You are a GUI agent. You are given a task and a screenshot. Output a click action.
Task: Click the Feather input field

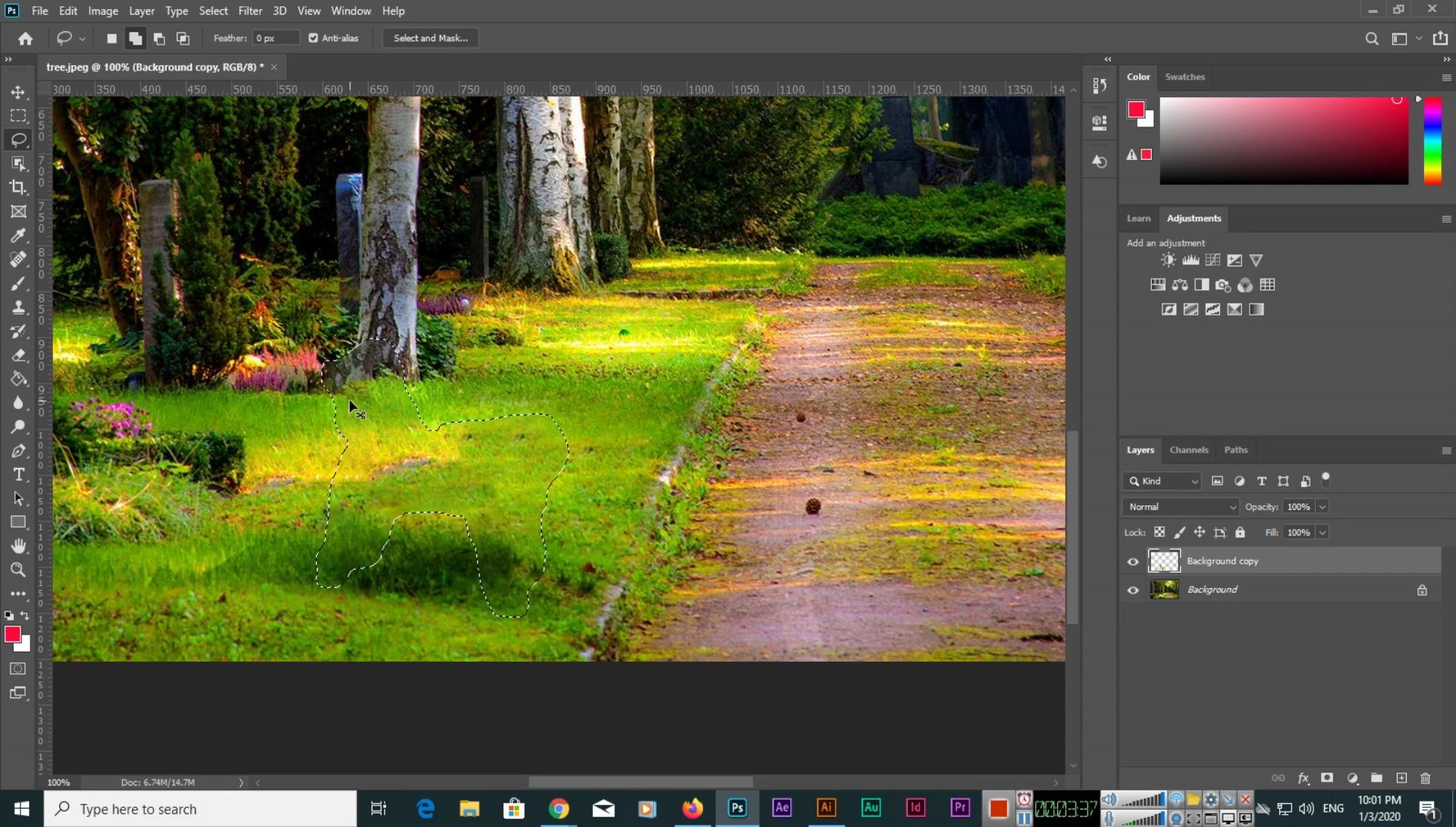point(276,38)
